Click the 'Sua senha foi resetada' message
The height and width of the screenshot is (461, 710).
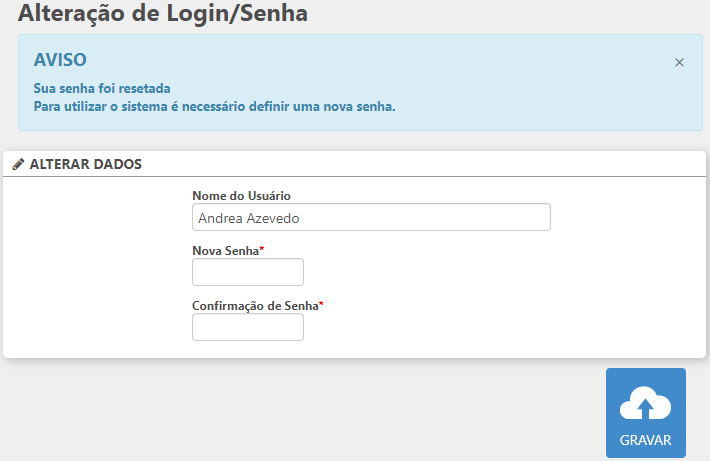tap(102, 88)
